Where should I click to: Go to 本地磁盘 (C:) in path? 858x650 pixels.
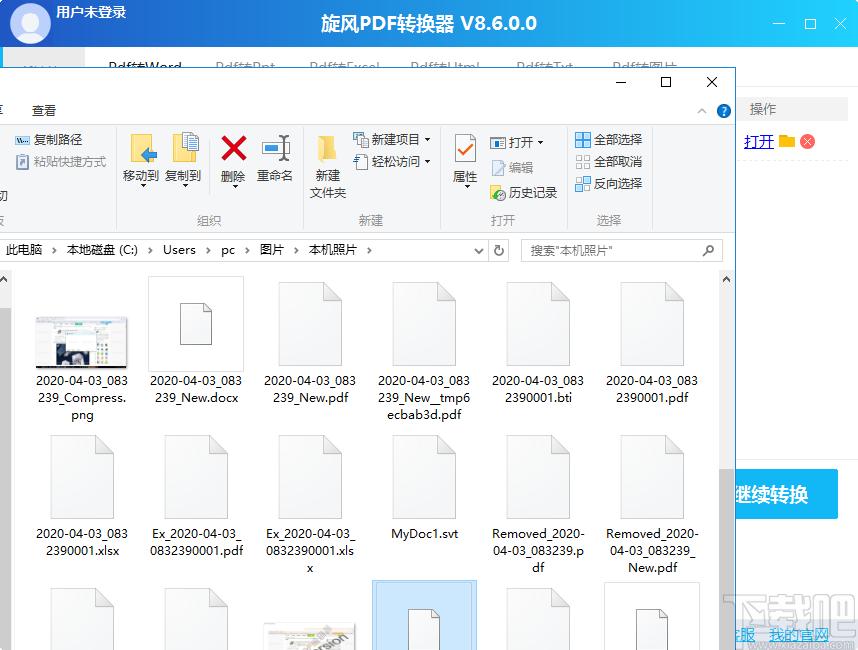coord(102,250)
